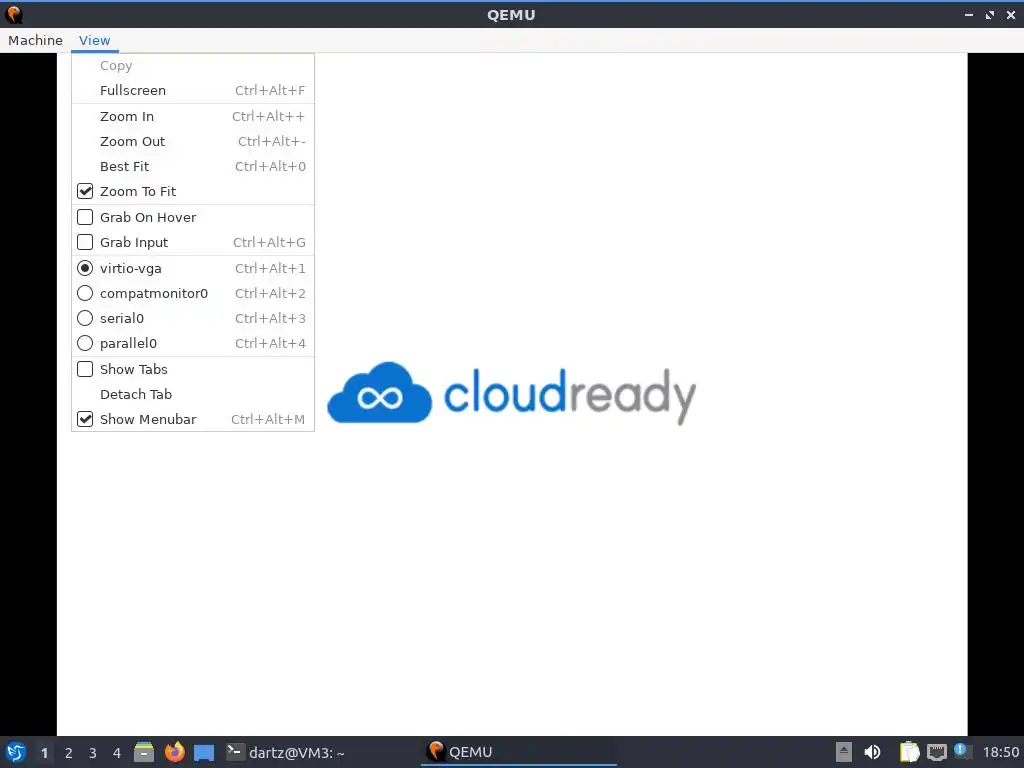
Task: Enable the Grab Input checkbox
Action: coord(85,242)
